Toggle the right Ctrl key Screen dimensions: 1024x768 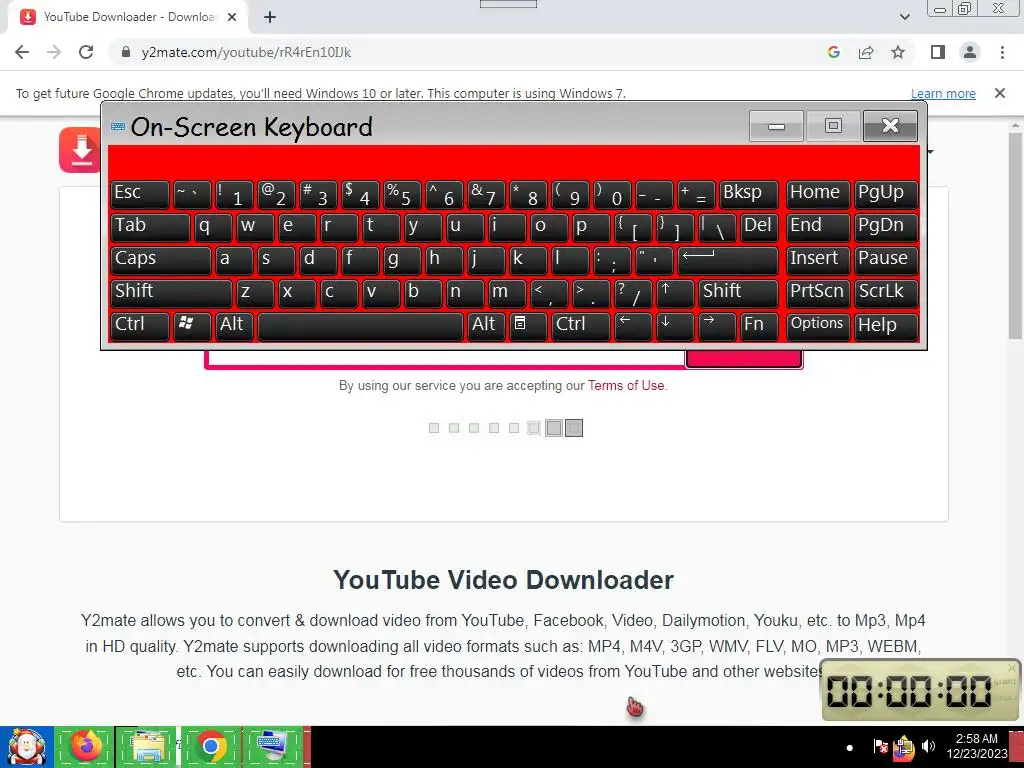click(580, 325)
